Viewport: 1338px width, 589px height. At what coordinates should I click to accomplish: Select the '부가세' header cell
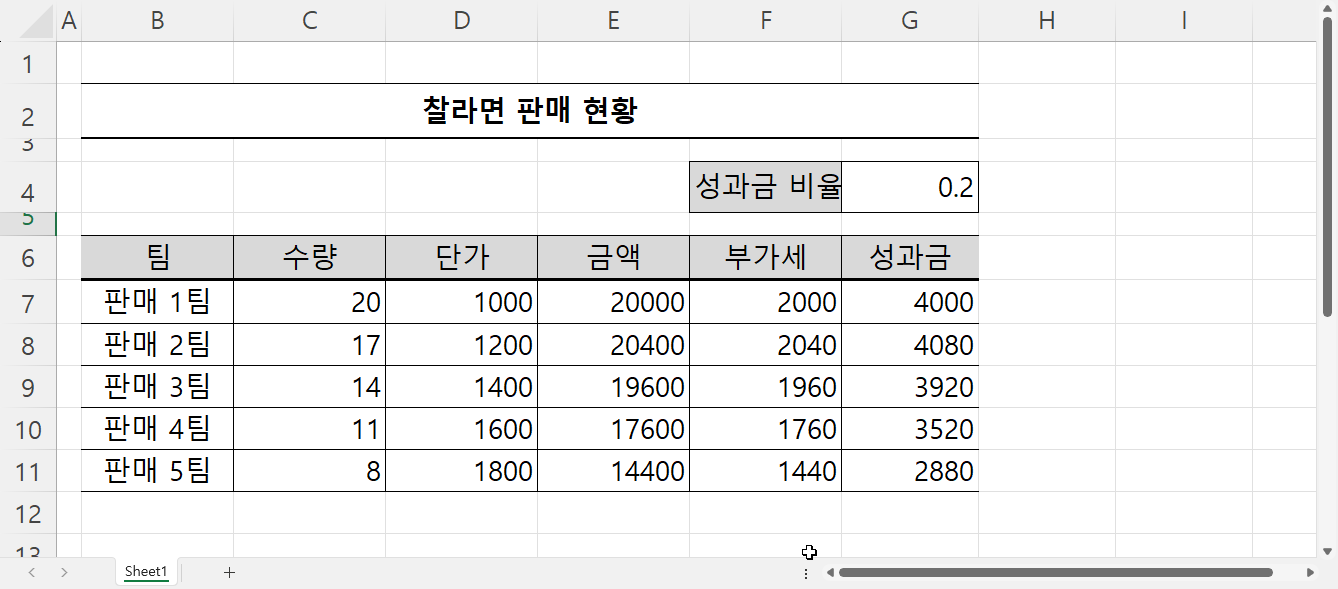point(766,258)
